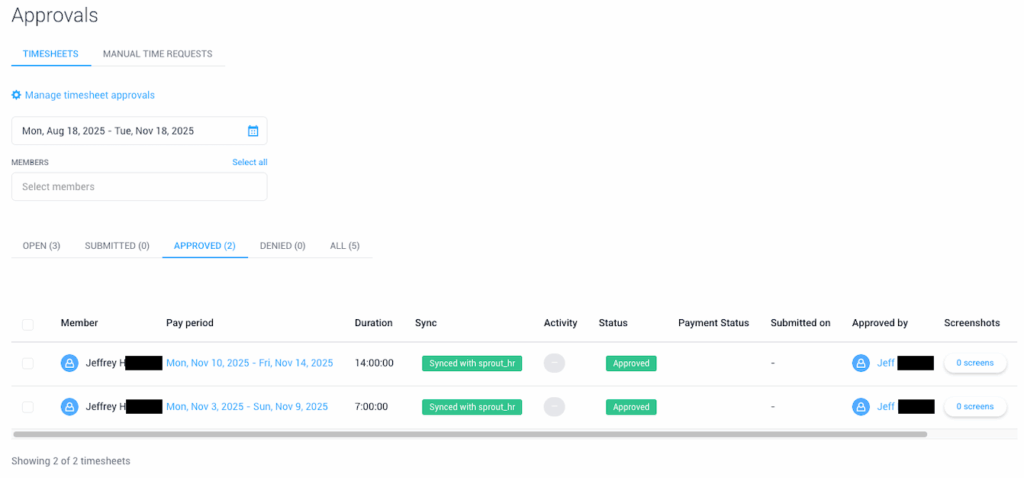Image resolution: width=1024 pixels, height=478 pixels.
Task: Click approver avatar icon in second row
Action: (861, 407)
